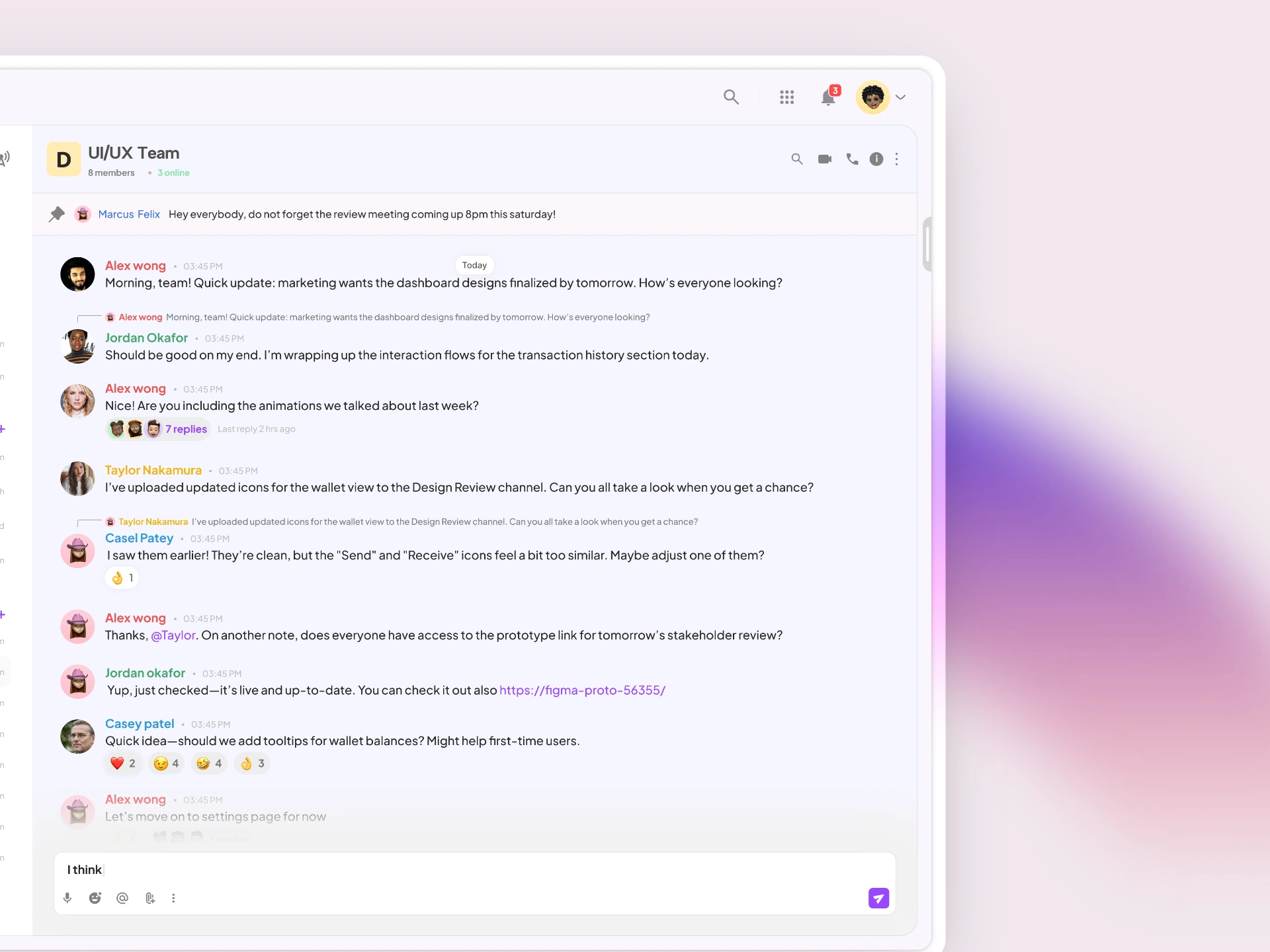Click the second purple plus in sidebar
This screenshot has width=1270, height=952.
point(3,615)
